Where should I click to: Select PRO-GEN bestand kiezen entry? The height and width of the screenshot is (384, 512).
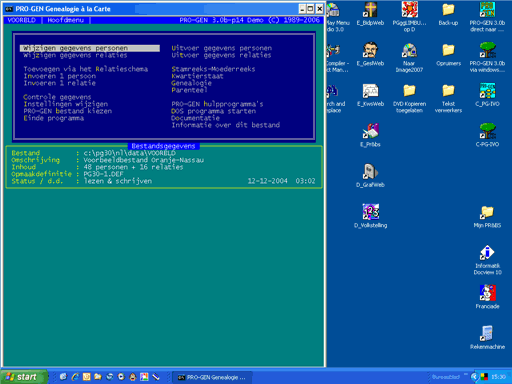(x=68, y=111)
